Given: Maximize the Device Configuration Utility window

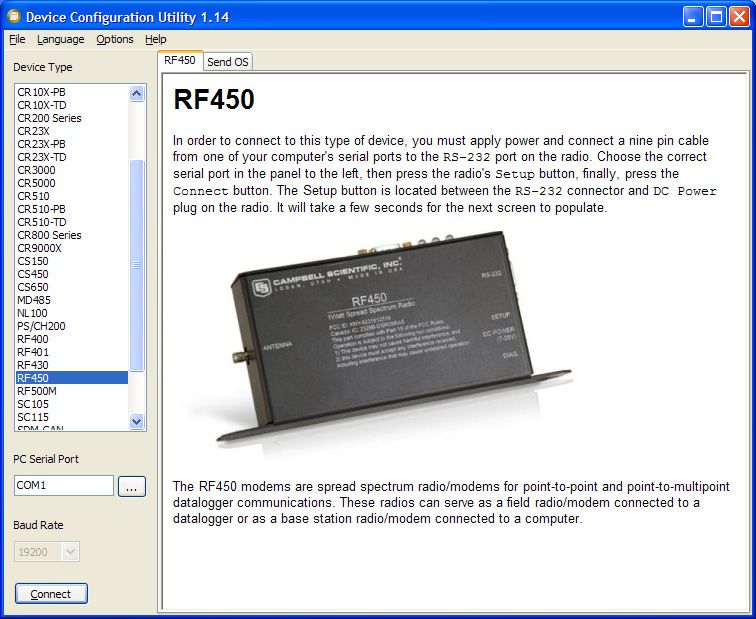Looking at the screenshot, I should 716,17.
